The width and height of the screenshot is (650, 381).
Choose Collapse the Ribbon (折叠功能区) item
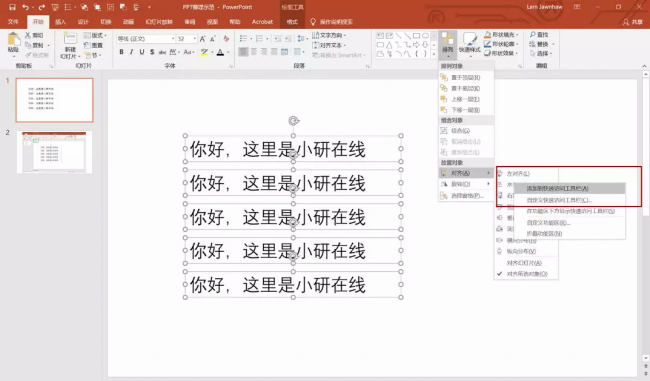pyautogui.click(x=570, y=234)
